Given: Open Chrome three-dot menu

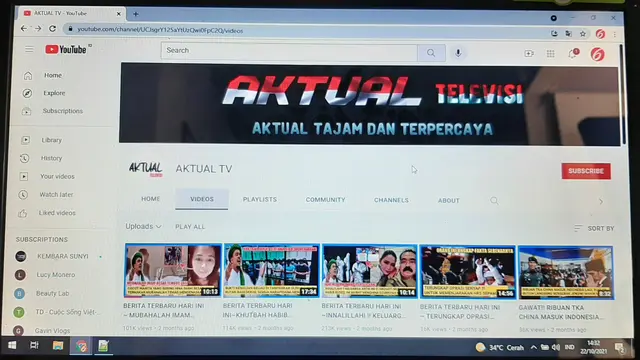Looking at the screenshot, I should pyautogui.click(x=615, y=35).
